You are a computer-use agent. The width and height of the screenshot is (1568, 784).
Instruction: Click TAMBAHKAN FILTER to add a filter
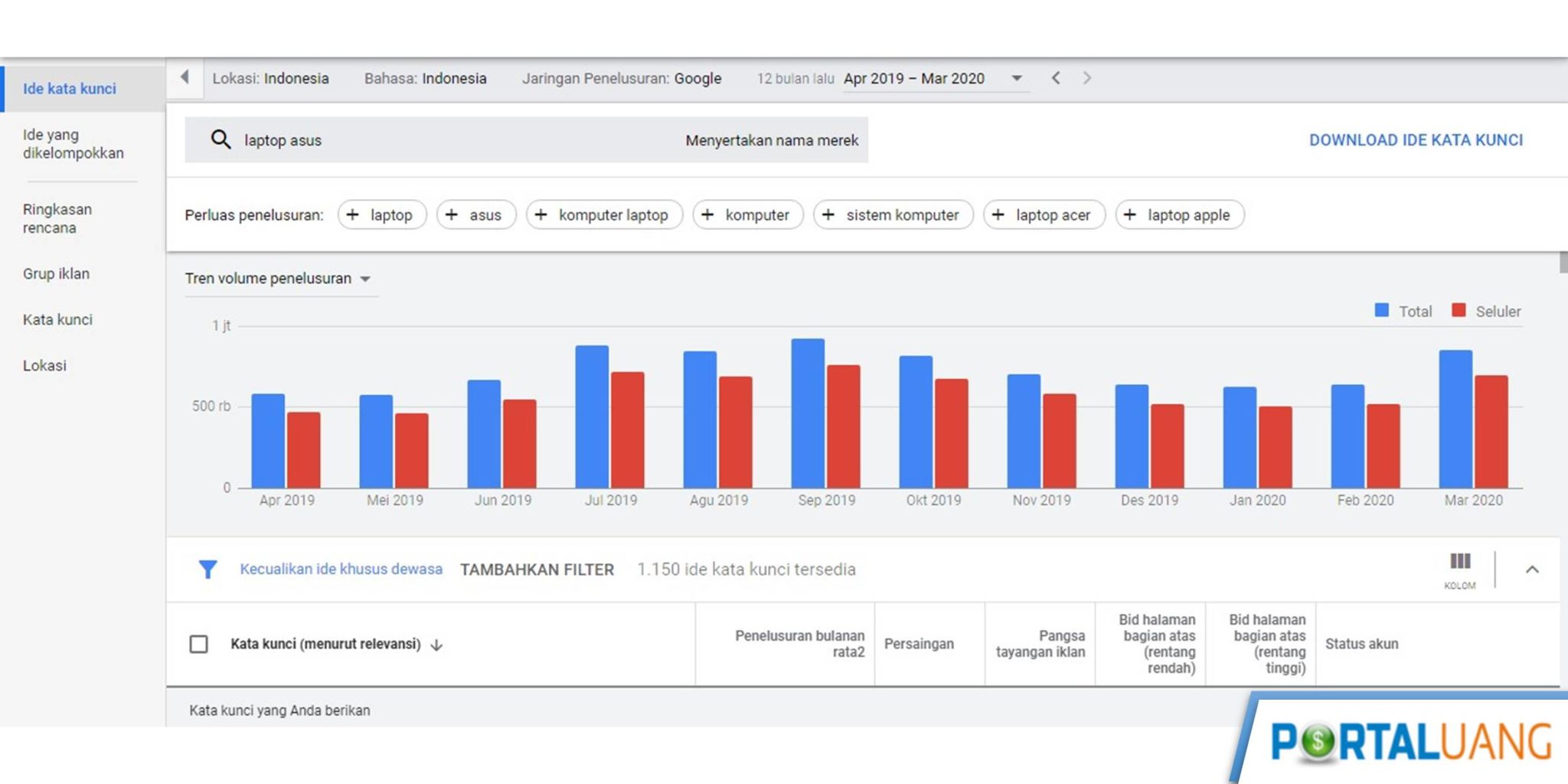tap(536, 569)
